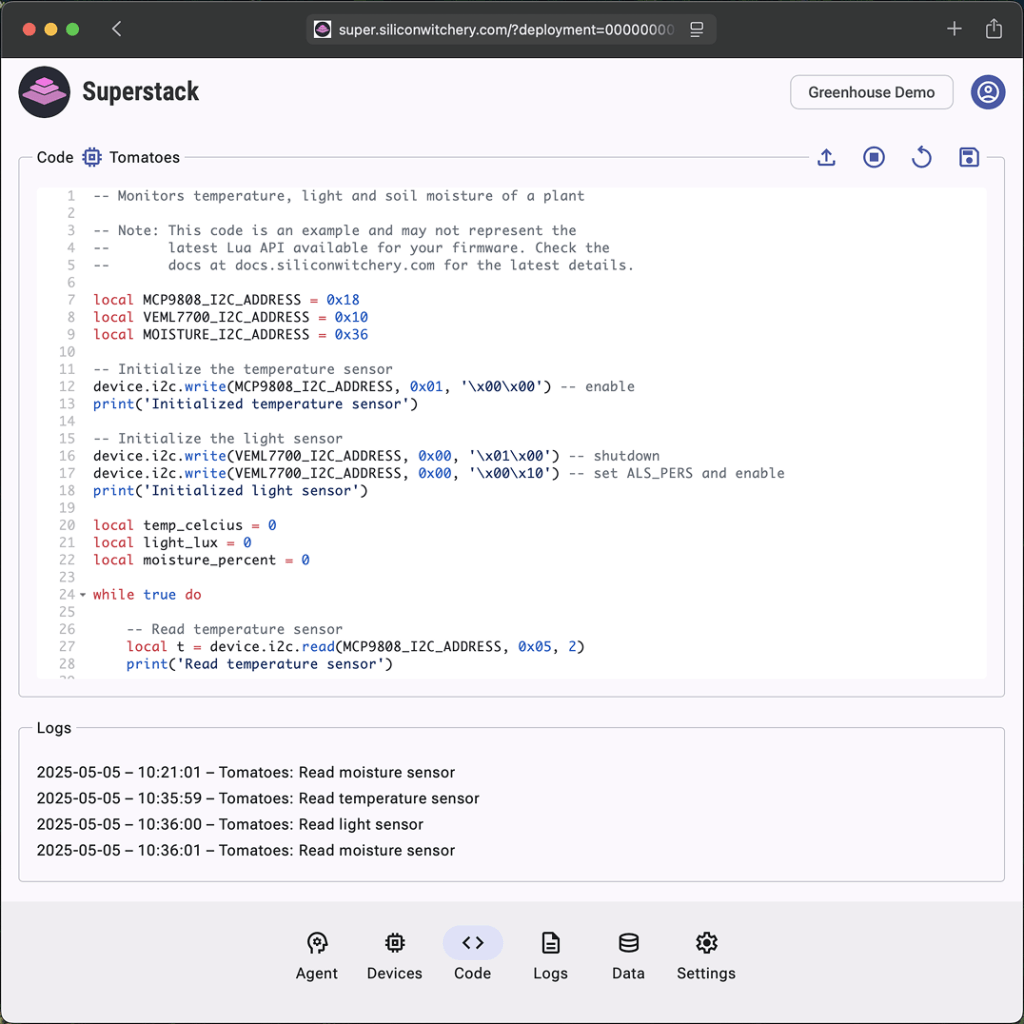This screenshot has height=1024, width=1024.
Task: Open a new browser tab with plus button
Action: coord(954,28)
